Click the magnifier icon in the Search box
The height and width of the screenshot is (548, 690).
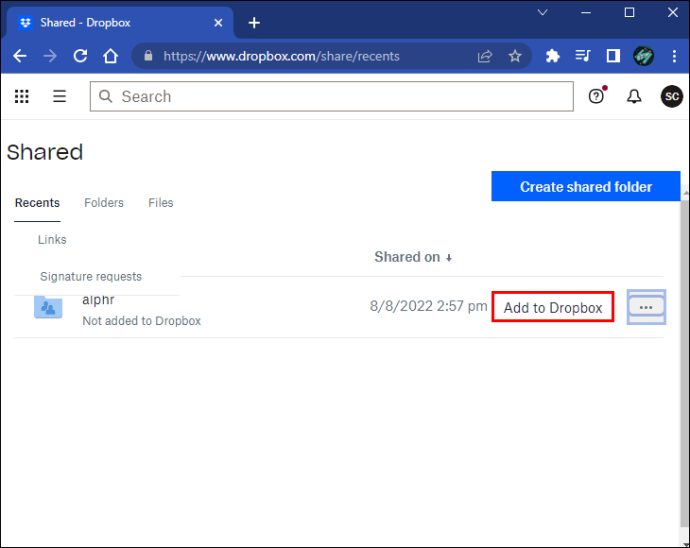click(x=105, y=96)
